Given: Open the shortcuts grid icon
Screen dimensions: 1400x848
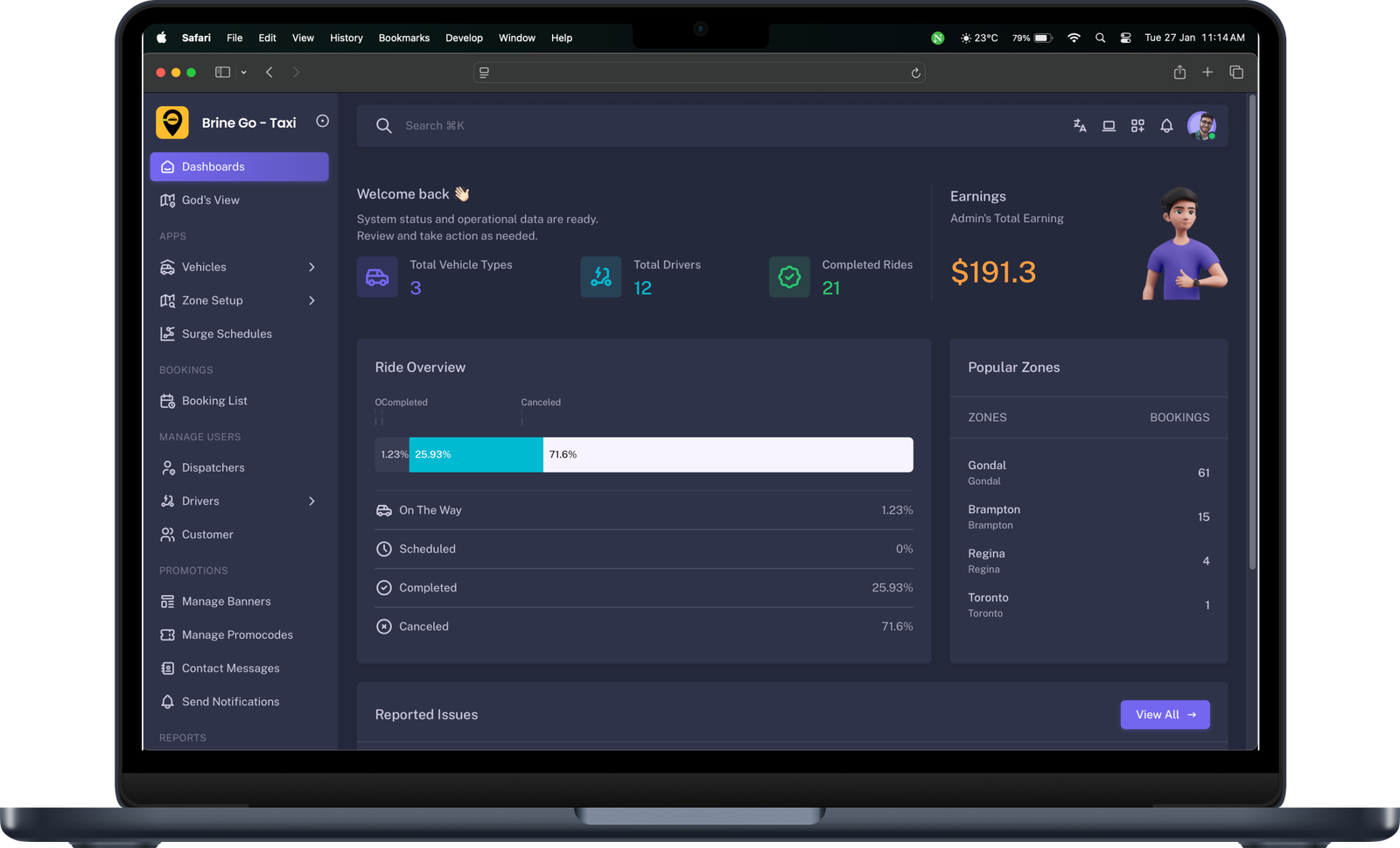Looking at the screenshot, I should pos(1137,126).
